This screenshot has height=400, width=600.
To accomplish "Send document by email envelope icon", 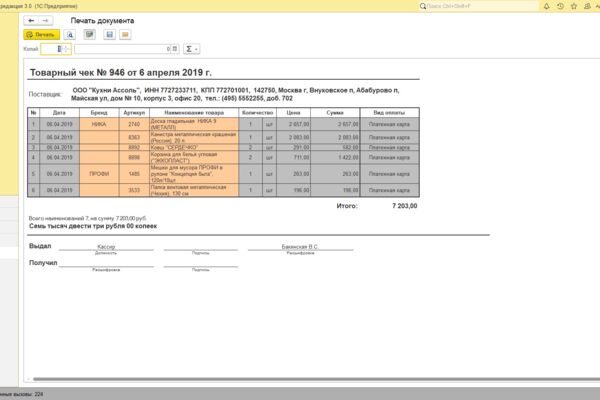I will click(125, 35).
